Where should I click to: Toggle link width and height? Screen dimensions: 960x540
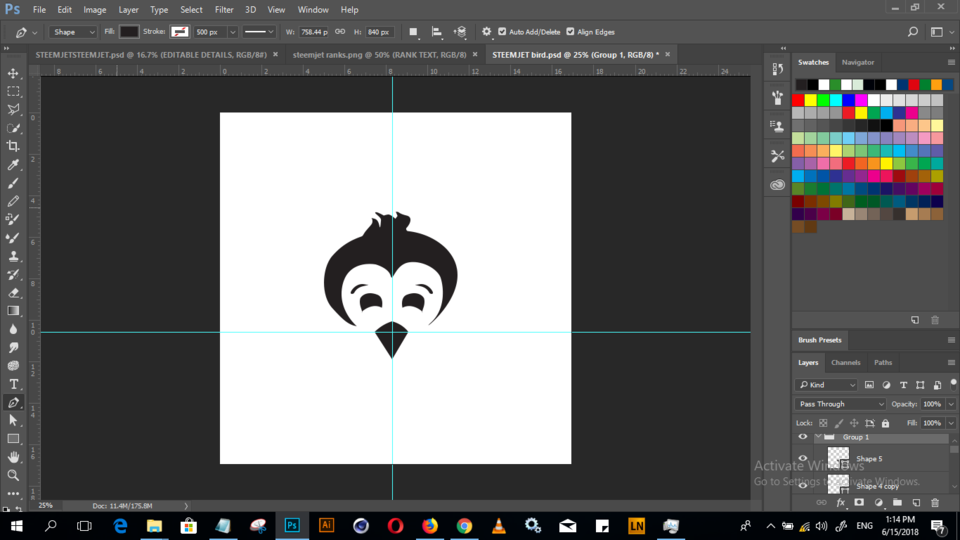[340, 32]
